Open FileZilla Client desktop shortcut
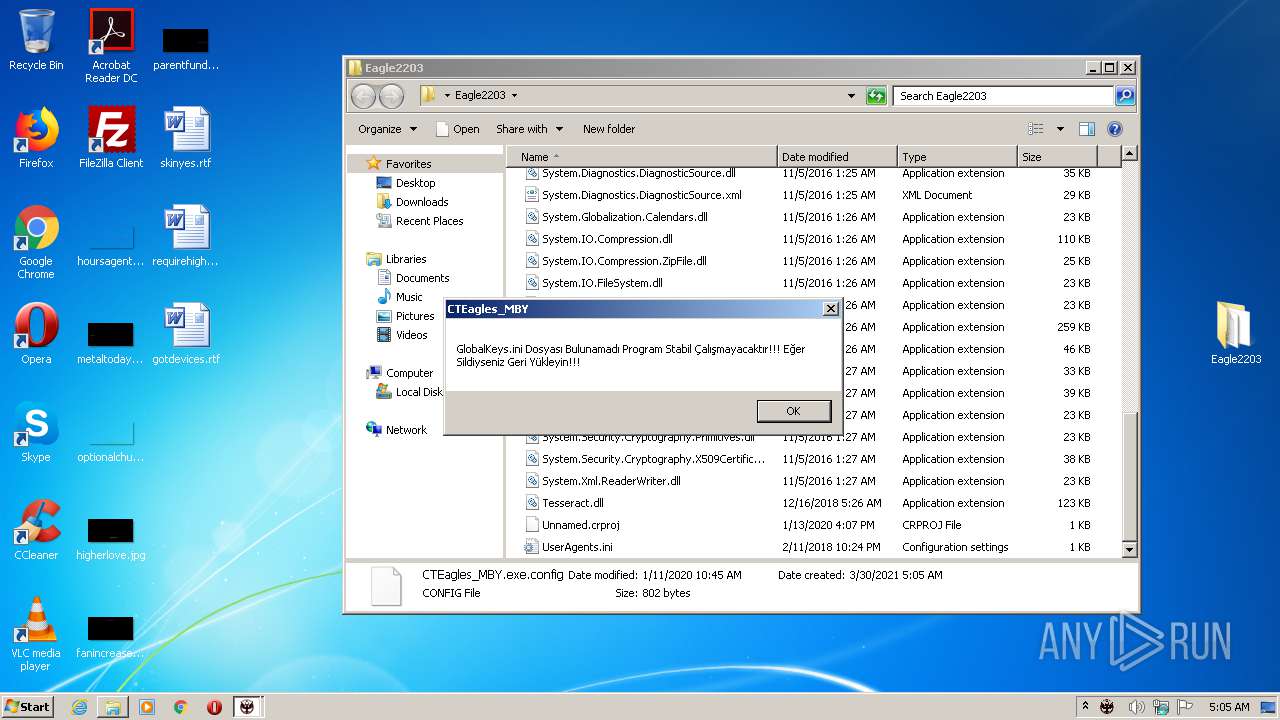1280x720 pixels. coord(111,138)
